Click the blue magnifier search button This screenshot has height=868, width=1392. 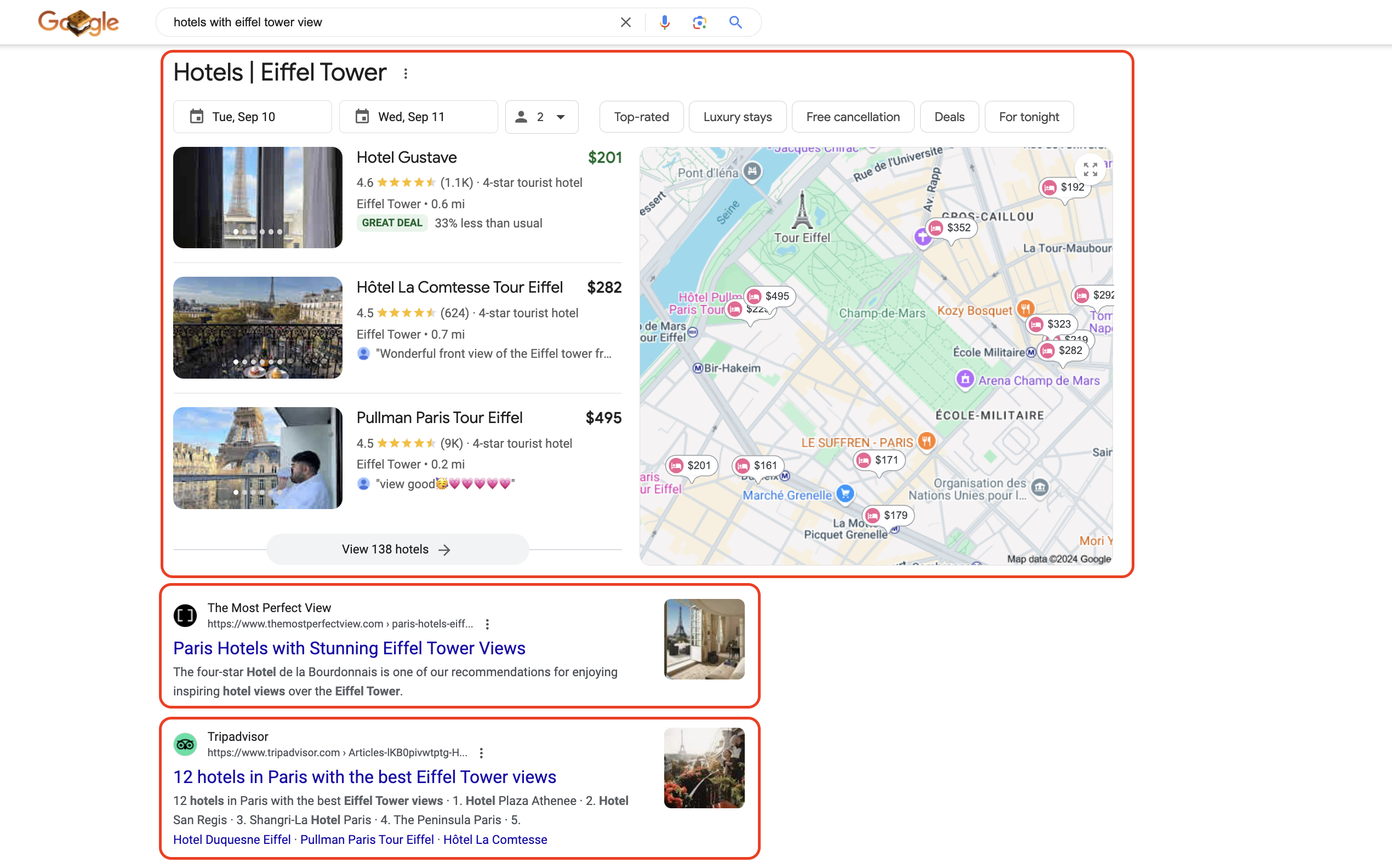(735, 22)
